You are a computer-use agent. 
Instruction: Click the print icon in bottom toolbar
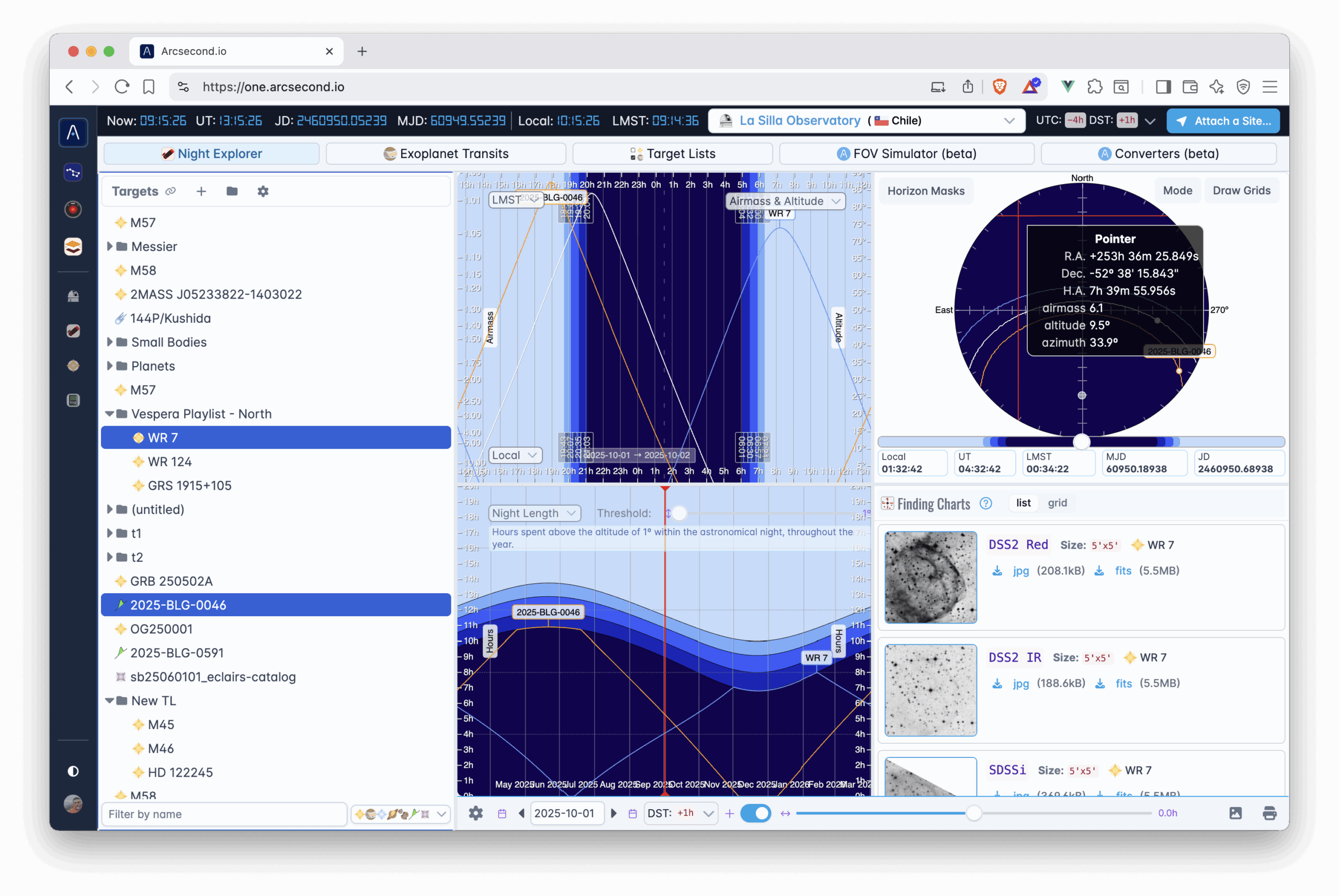pyautogui.click(x=1269, y=813)
